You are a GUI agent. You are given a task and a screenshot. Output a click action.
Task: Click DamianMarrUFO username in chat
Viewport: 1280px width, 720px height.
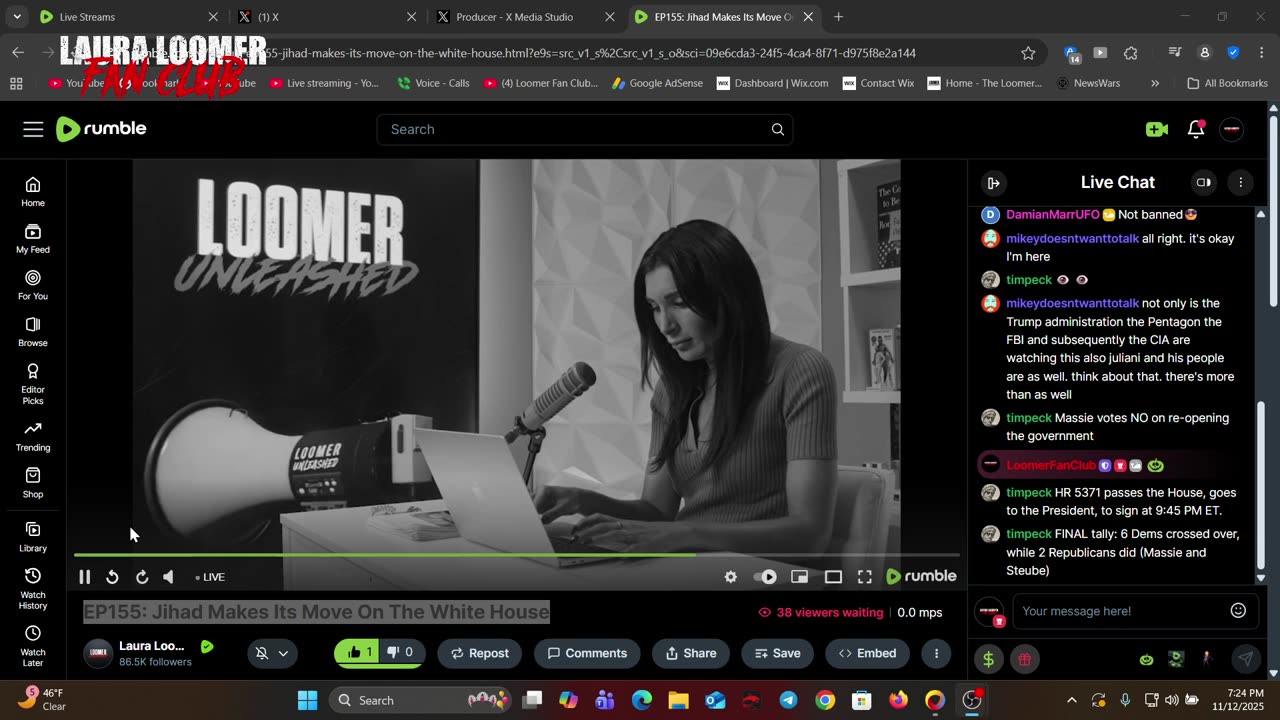1052,215
